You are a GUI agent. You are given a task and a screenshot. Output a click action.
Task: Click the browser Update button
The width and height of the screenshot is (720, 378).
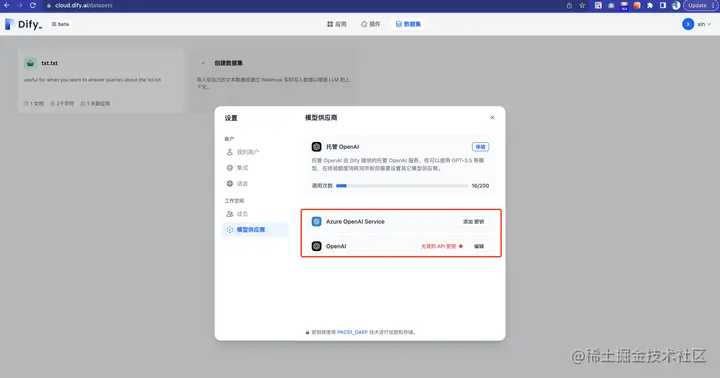pyautogui.click(x=701, y=6)
